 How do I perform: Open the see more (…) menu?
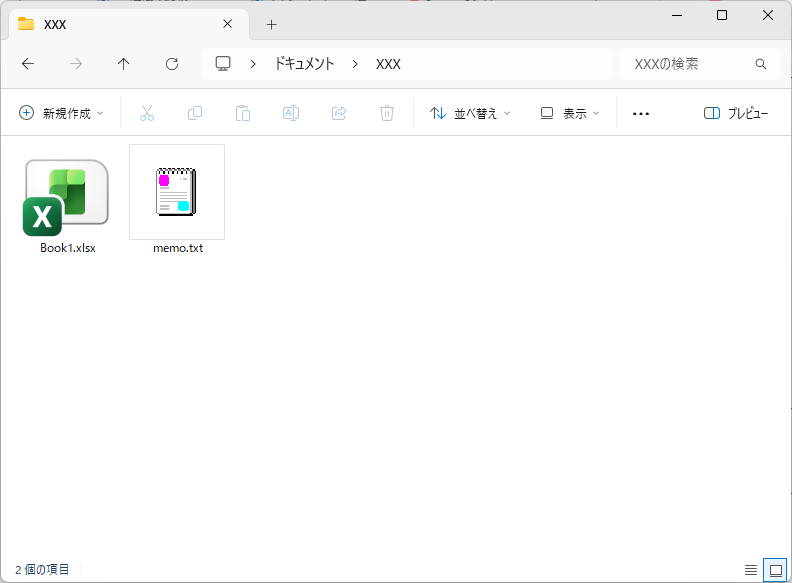pyautogui.click(x=641, y=113)
